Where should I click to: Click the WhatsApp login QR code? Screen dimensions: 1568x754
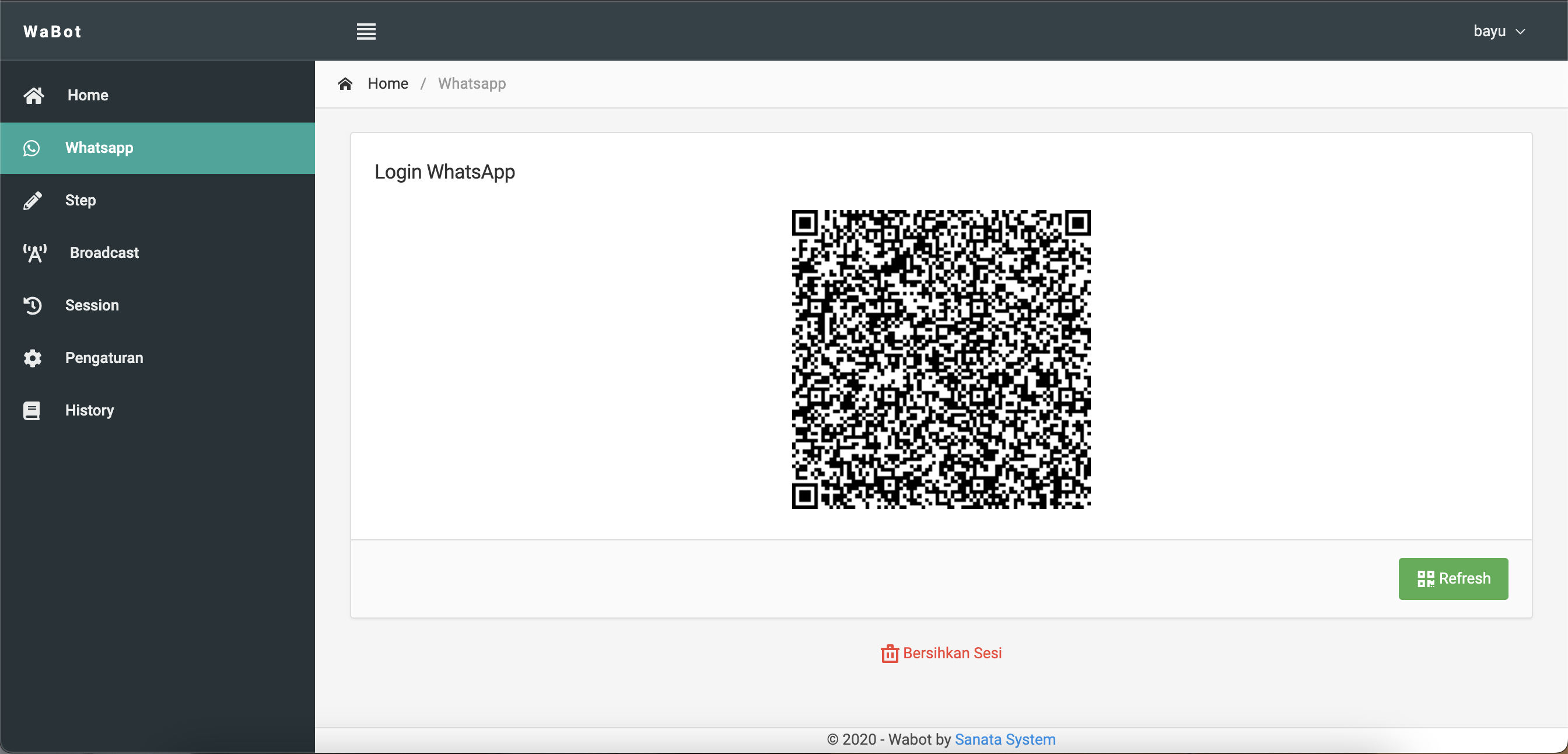(x=941, y=359)
